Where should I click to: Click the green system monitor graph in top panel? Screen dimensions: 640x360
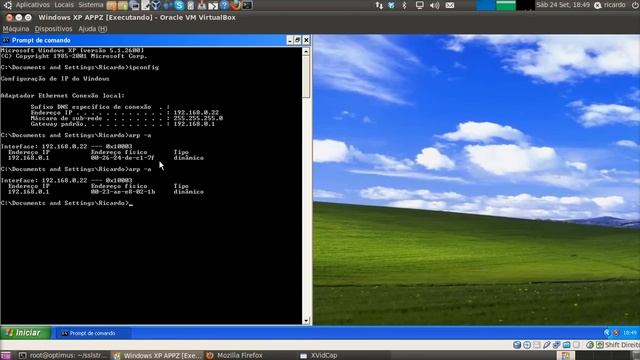506,5
